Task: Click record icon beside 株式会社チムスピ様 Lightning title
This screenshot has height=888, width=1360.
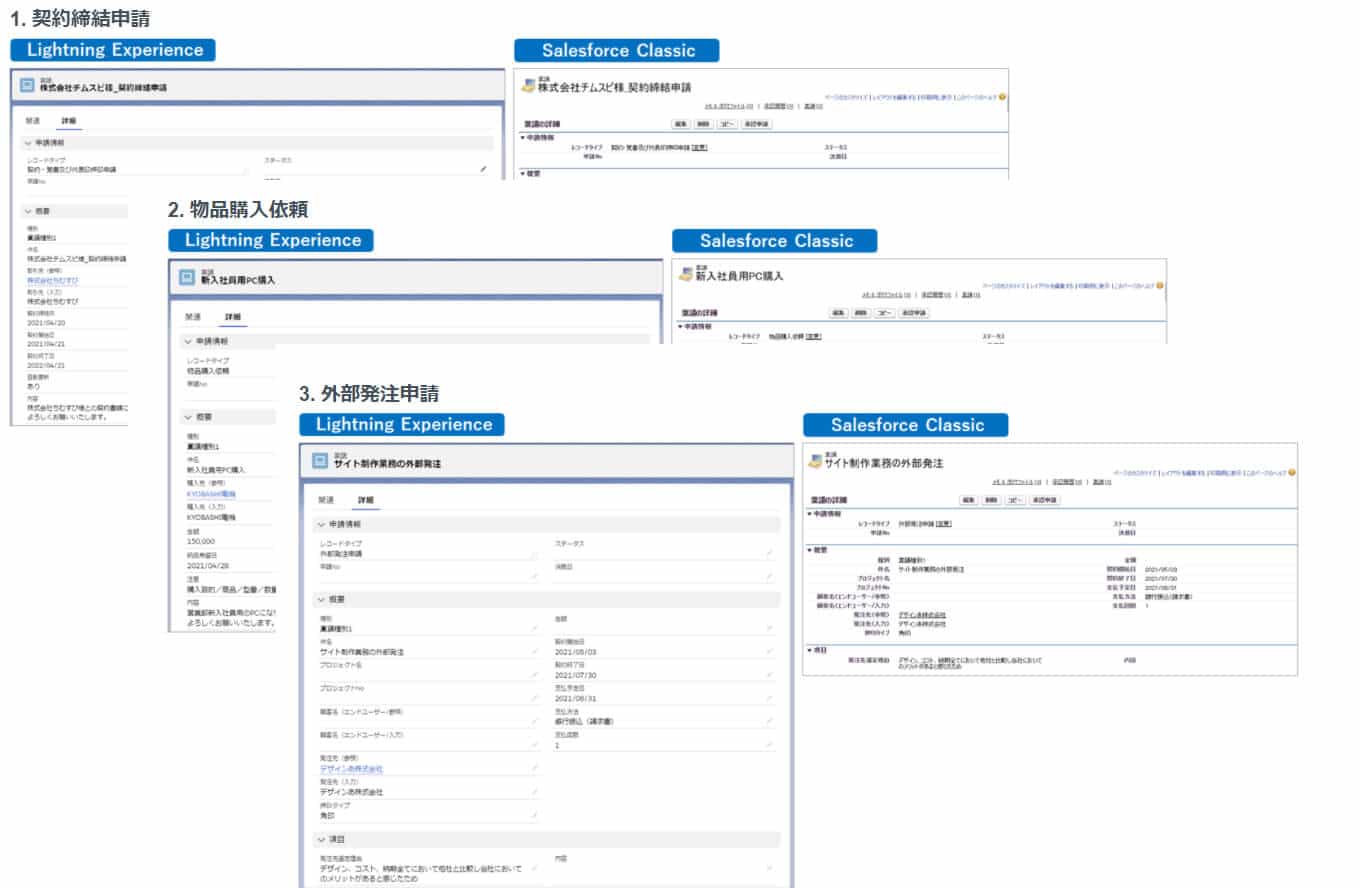Action: (x=29, y=85)
